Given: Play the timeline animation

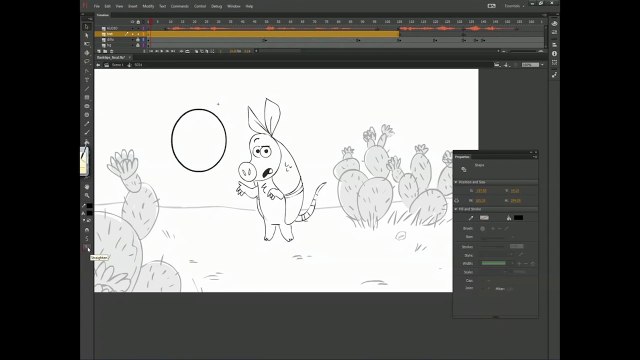Looking at the screenshot, I should pyautogui.click(x=162, y=51).
